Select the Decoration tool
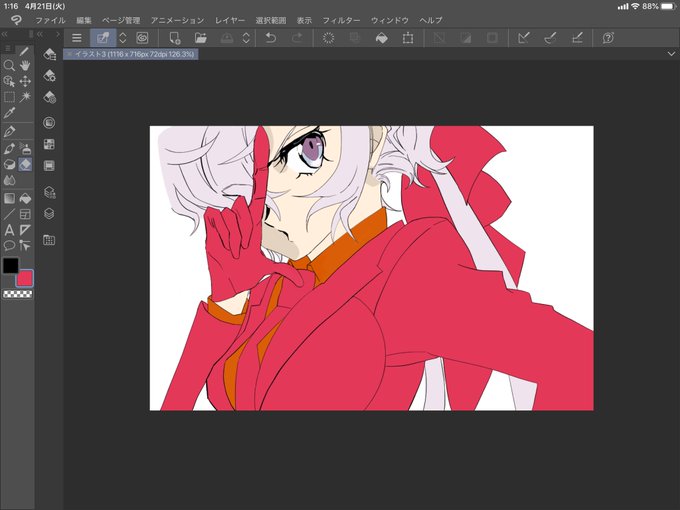The image size is (680, 510). pyautogui.click(x=9, y=165)
